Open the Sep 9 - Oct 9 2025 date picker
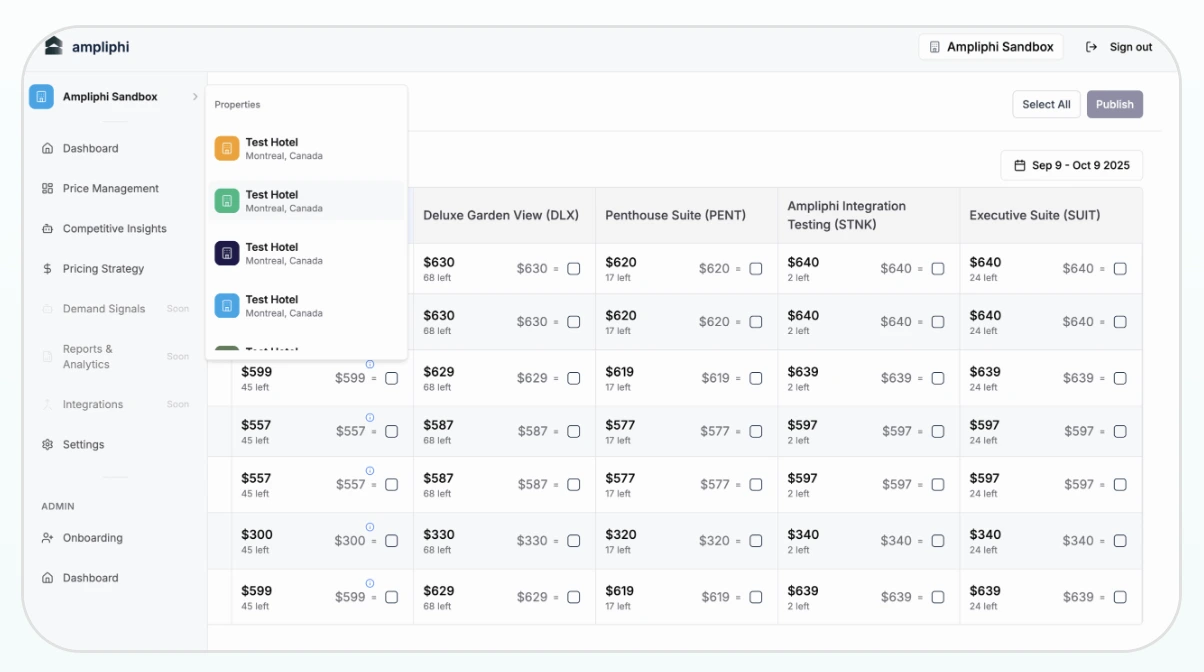Viewport: 1204px width, 672px height. coord(1071,165)
